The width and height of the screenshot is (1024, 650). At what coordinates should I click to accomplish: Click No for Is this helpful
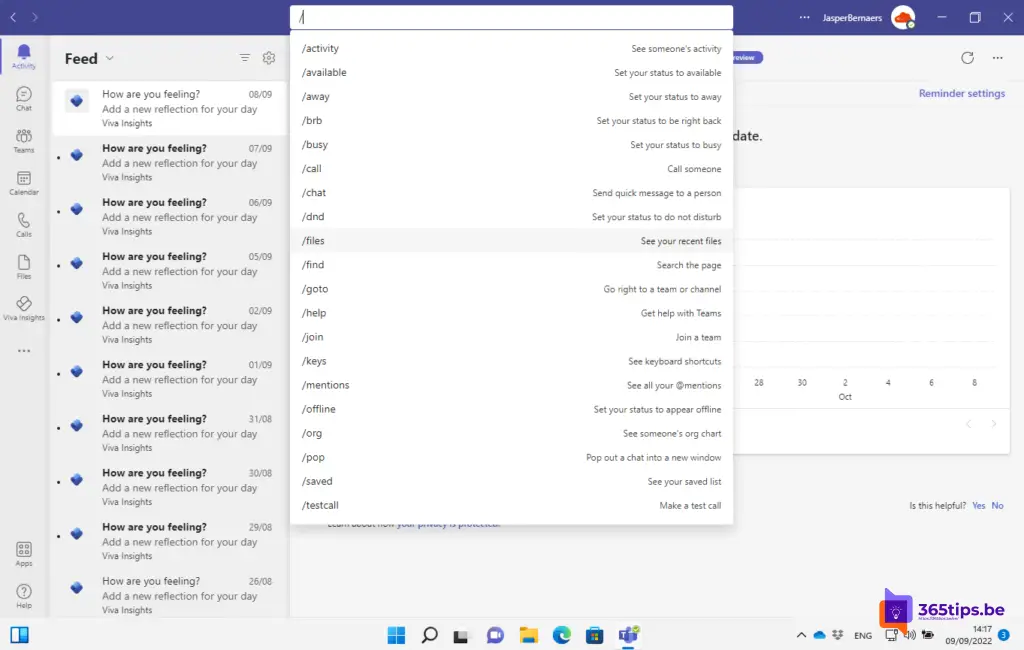(997, 506)
